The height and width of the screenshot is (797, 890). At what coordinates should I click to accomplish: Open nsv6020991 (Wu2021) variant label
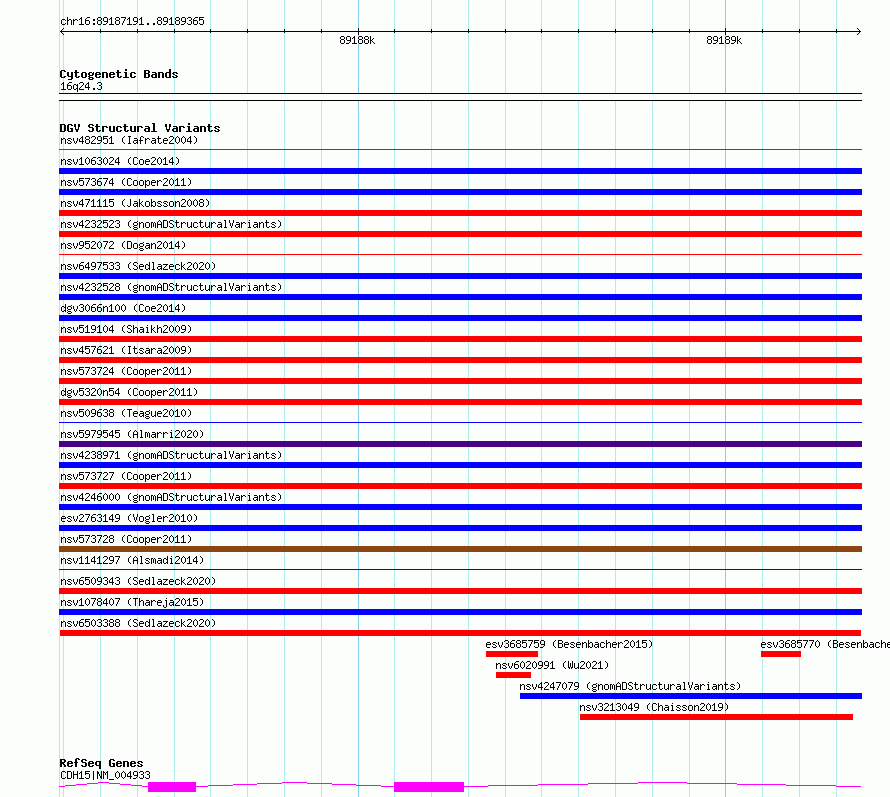pyautogui.click(x=552, y=665)
